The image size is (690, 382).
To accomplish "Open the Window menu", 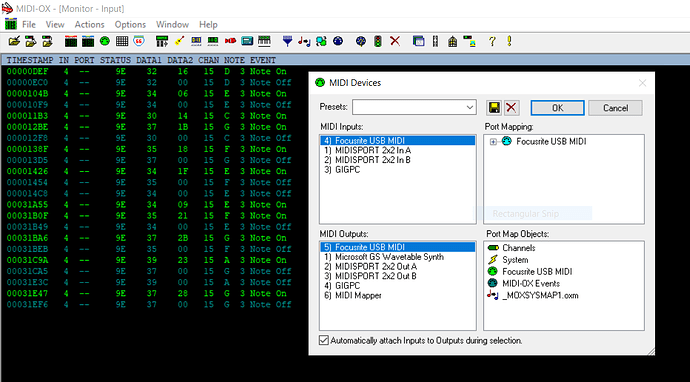I will tap(172, 25).
